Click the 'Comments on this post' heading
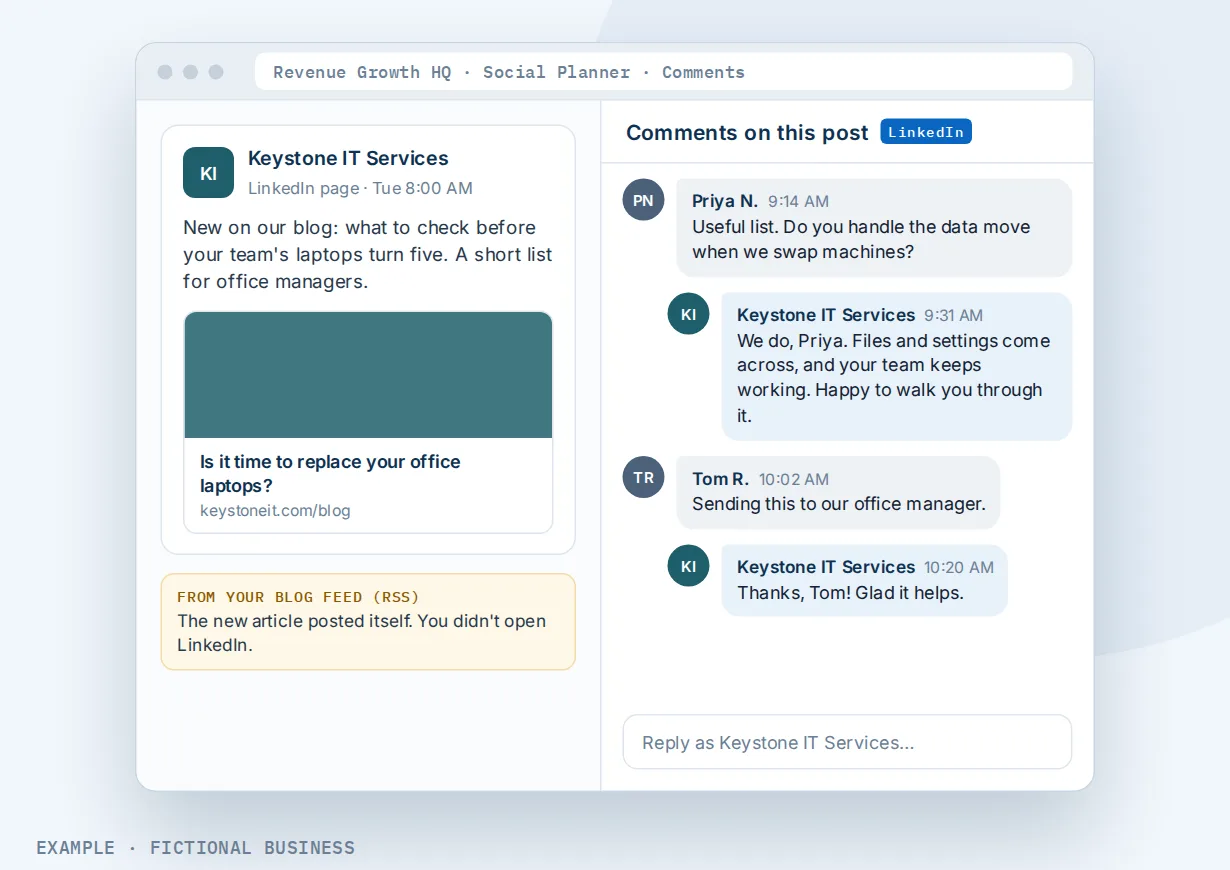This screenshot has height=870, width=1230. pos(747,133)
